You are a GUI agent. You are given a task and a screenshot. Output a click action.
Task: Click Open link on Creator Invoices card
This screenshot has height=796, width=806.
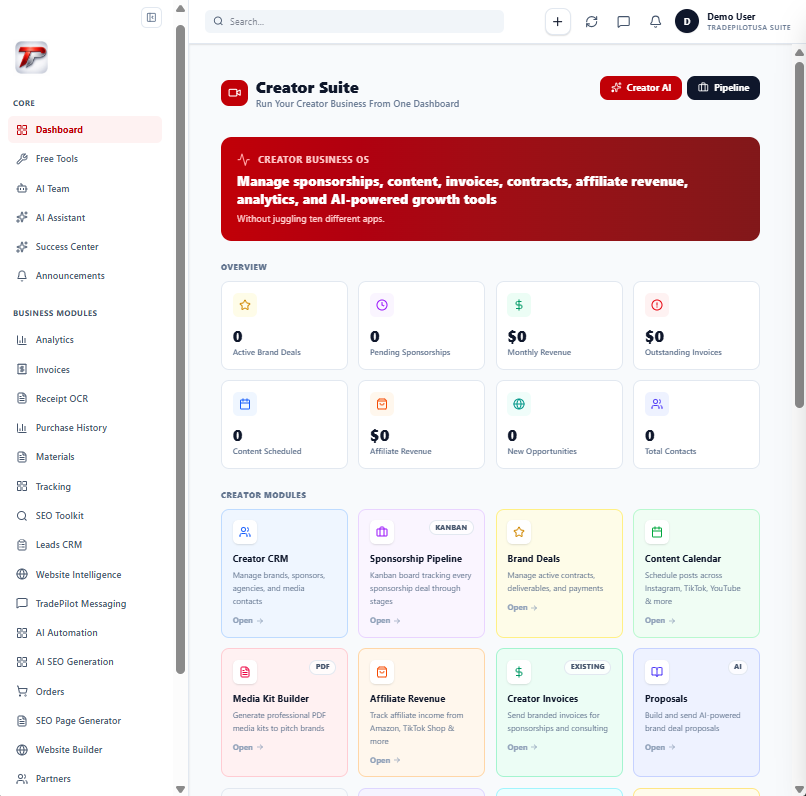pyautogui.click(x=522, y=748)
